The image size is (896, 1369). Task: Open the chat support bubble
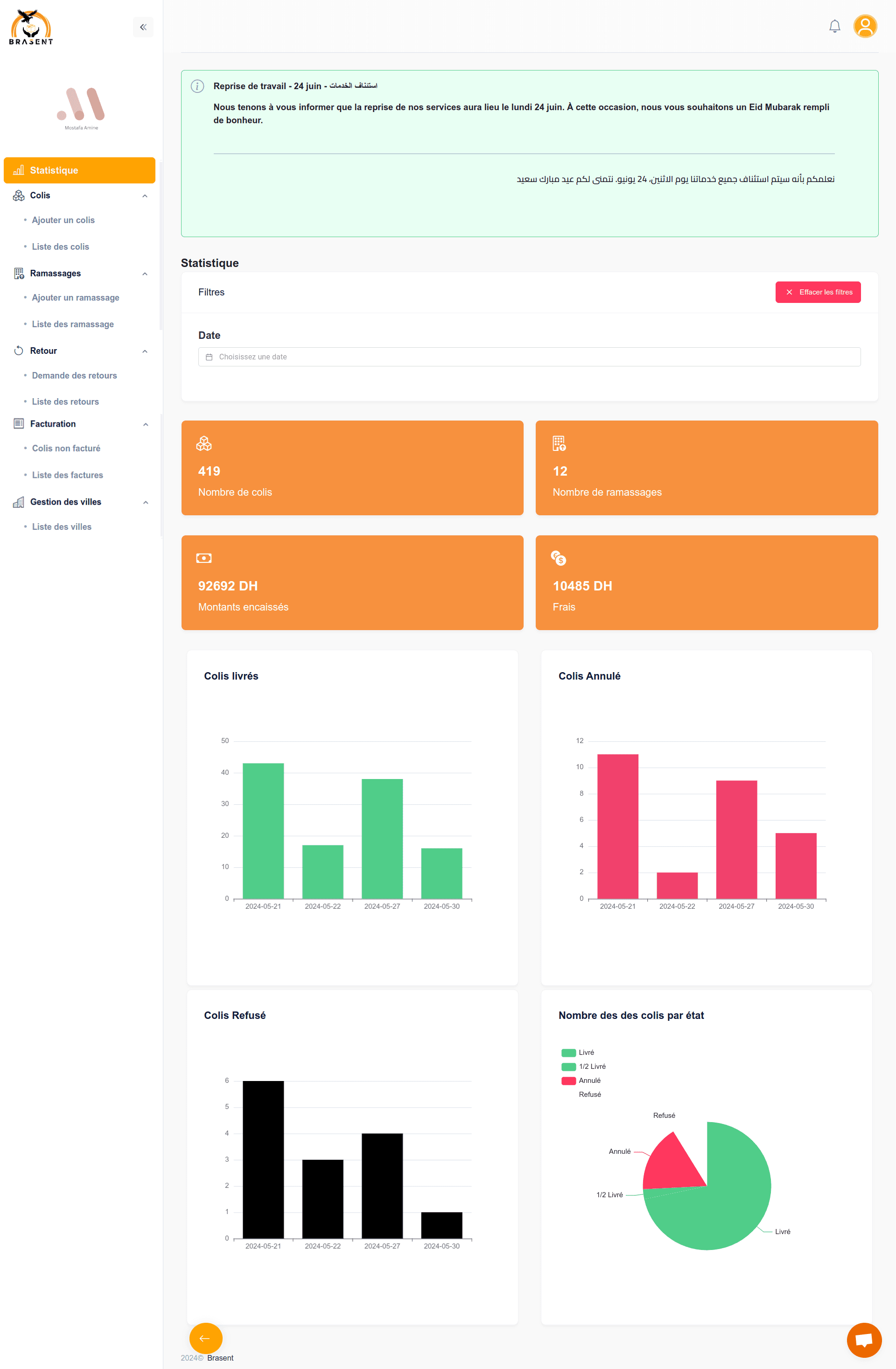pos(864,1340)
